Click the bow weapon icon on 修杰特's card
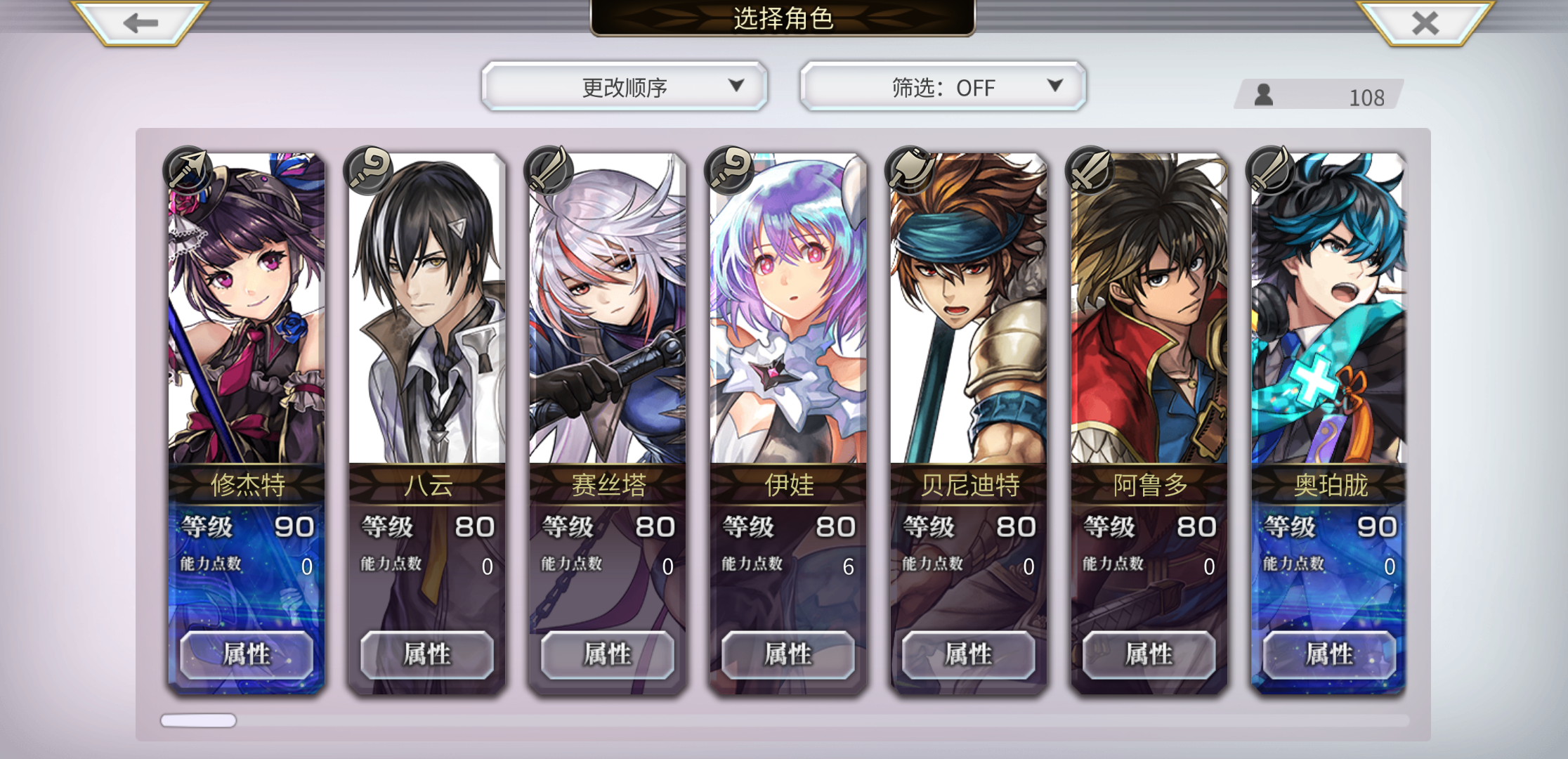This screenshot has height=759, width=1568. click(x=187, y=170)
